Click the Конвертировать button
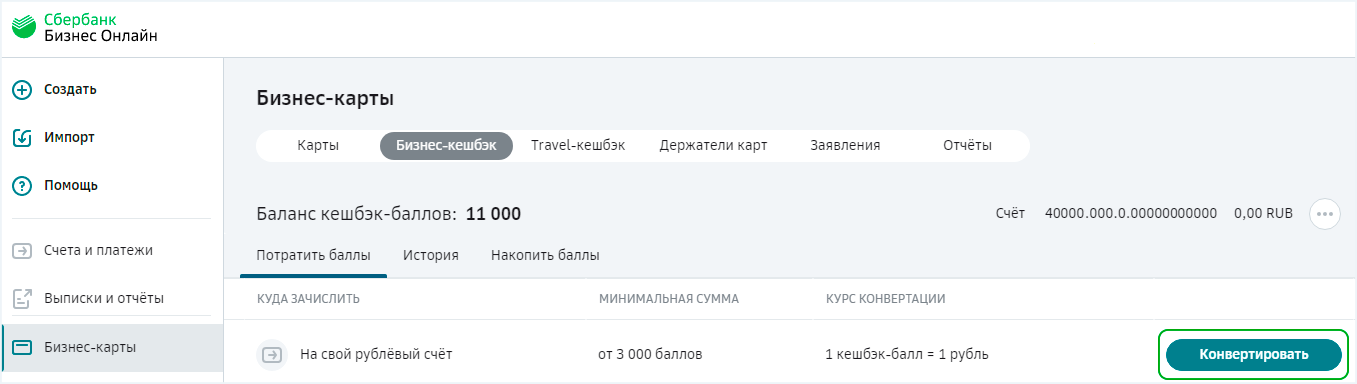Screen dimensions: 1357x384 [1254, 354]
